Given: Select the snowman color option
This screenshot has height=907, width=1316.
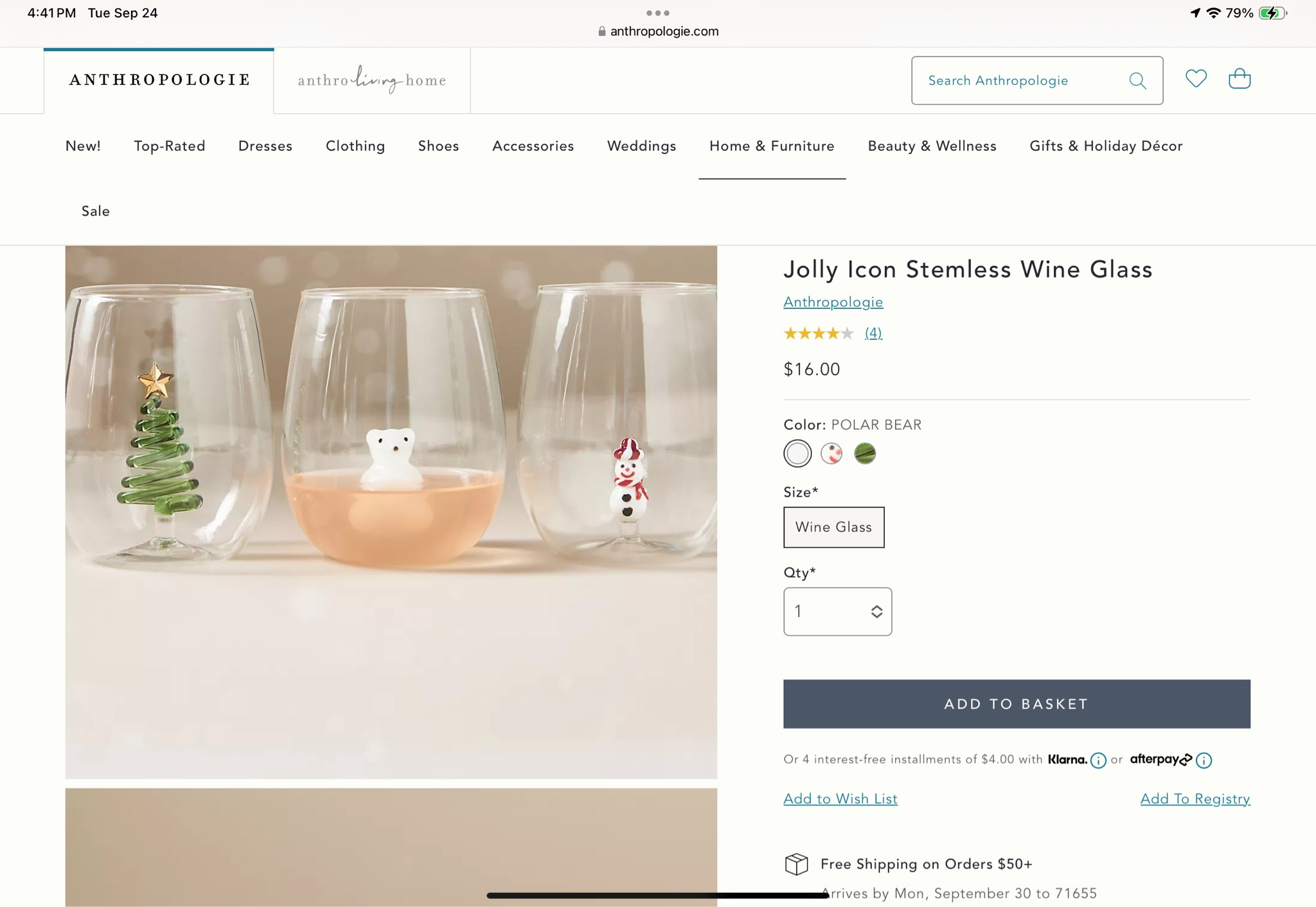Looking at the screenshot, I should pyautogui.click(x=831, y=453).
